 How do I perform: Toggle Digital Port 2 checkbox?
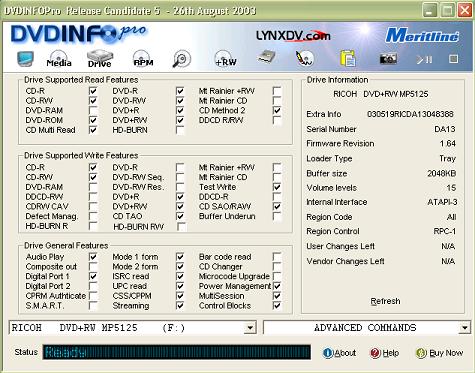click(93, 286)
